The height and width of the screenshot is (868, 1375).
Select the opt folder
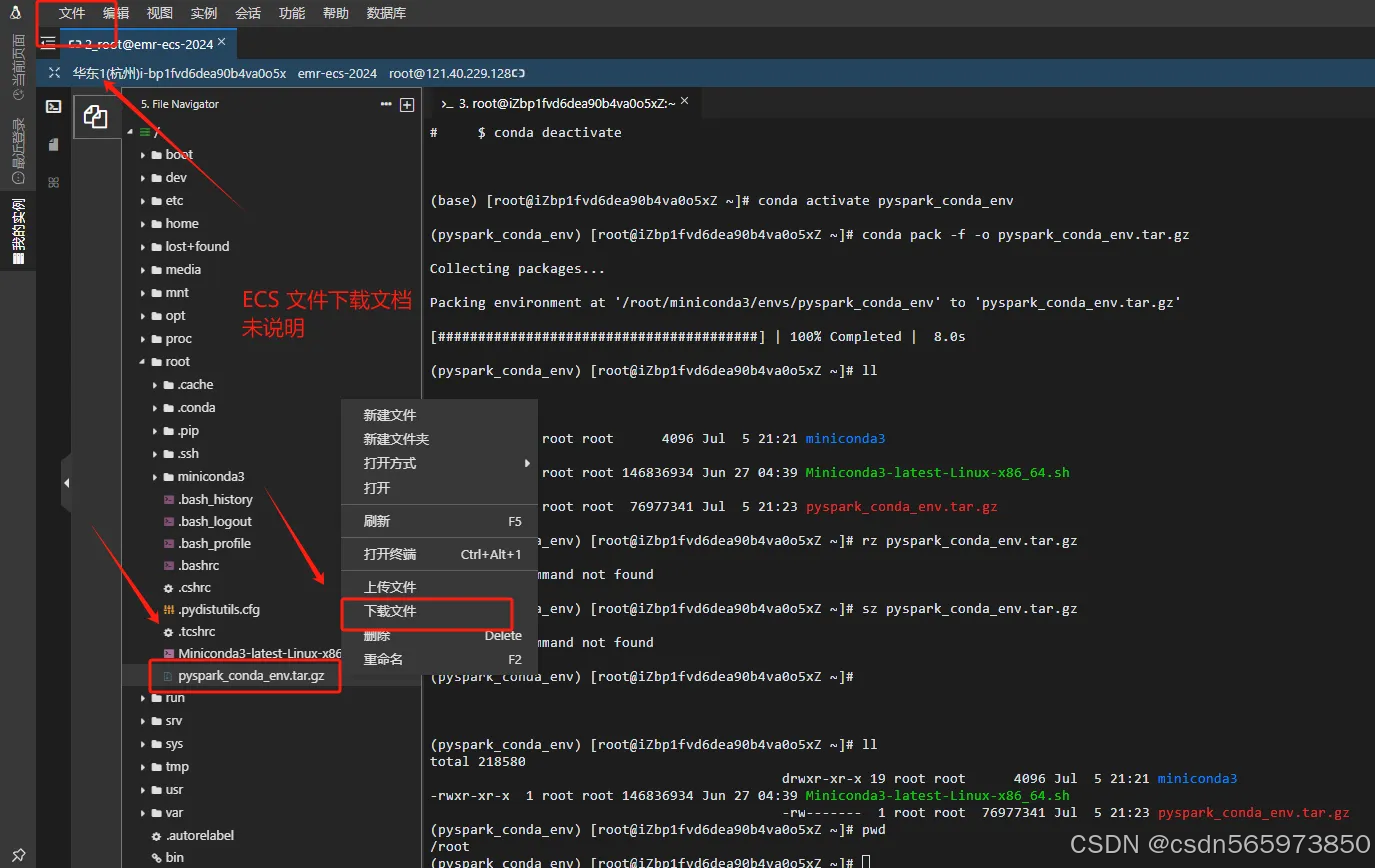coord(176,316)
